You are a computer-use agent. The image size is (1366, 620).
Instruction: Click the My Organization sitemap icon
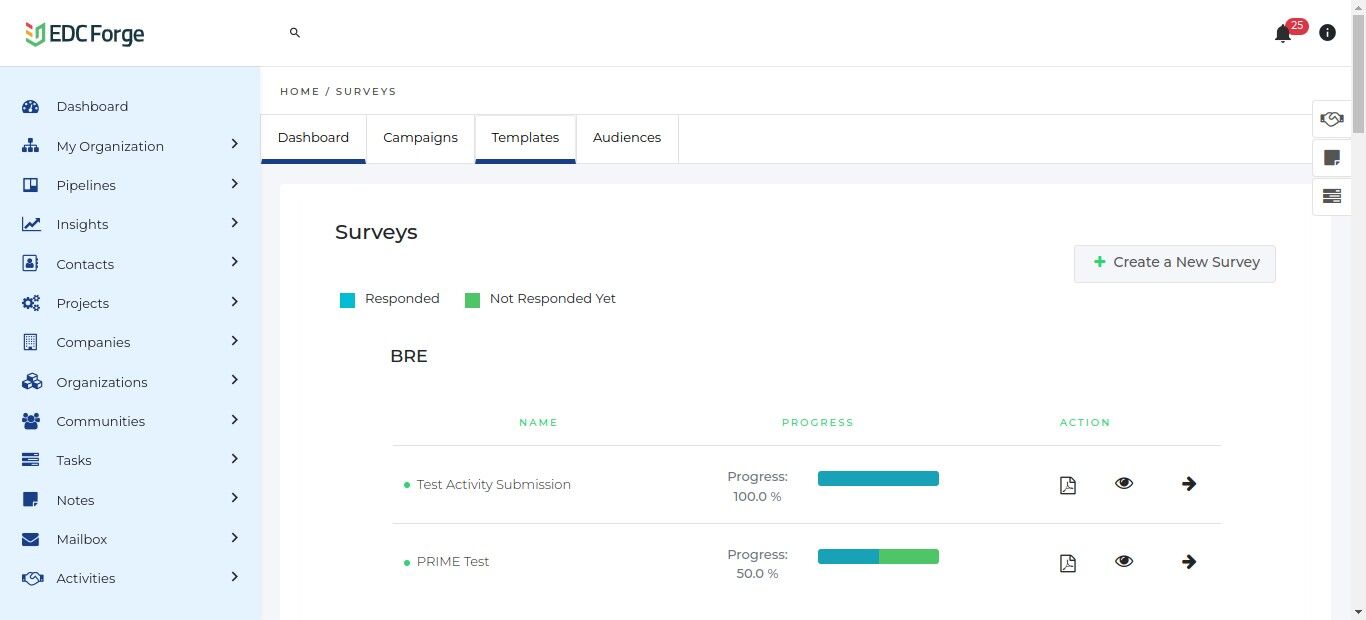point(30,146)
